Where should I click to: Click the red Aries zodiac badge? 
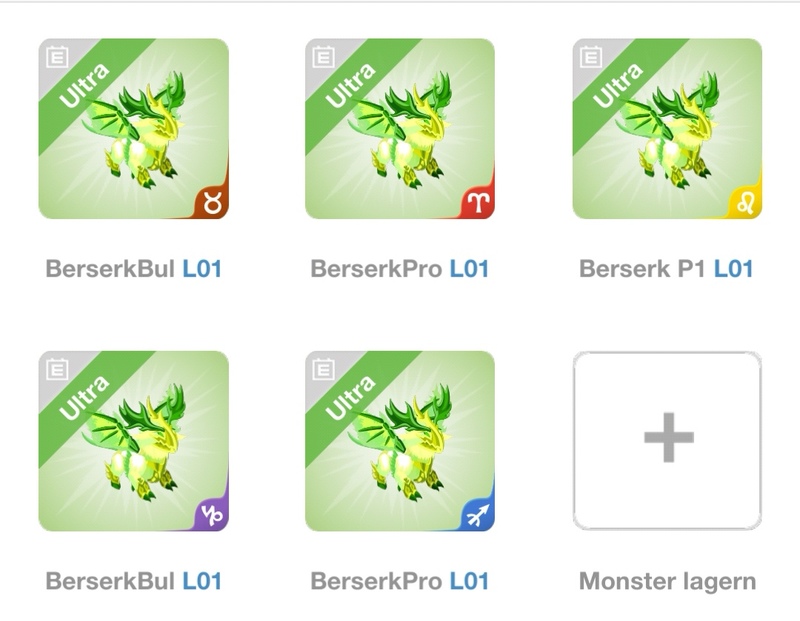[480, 203]
